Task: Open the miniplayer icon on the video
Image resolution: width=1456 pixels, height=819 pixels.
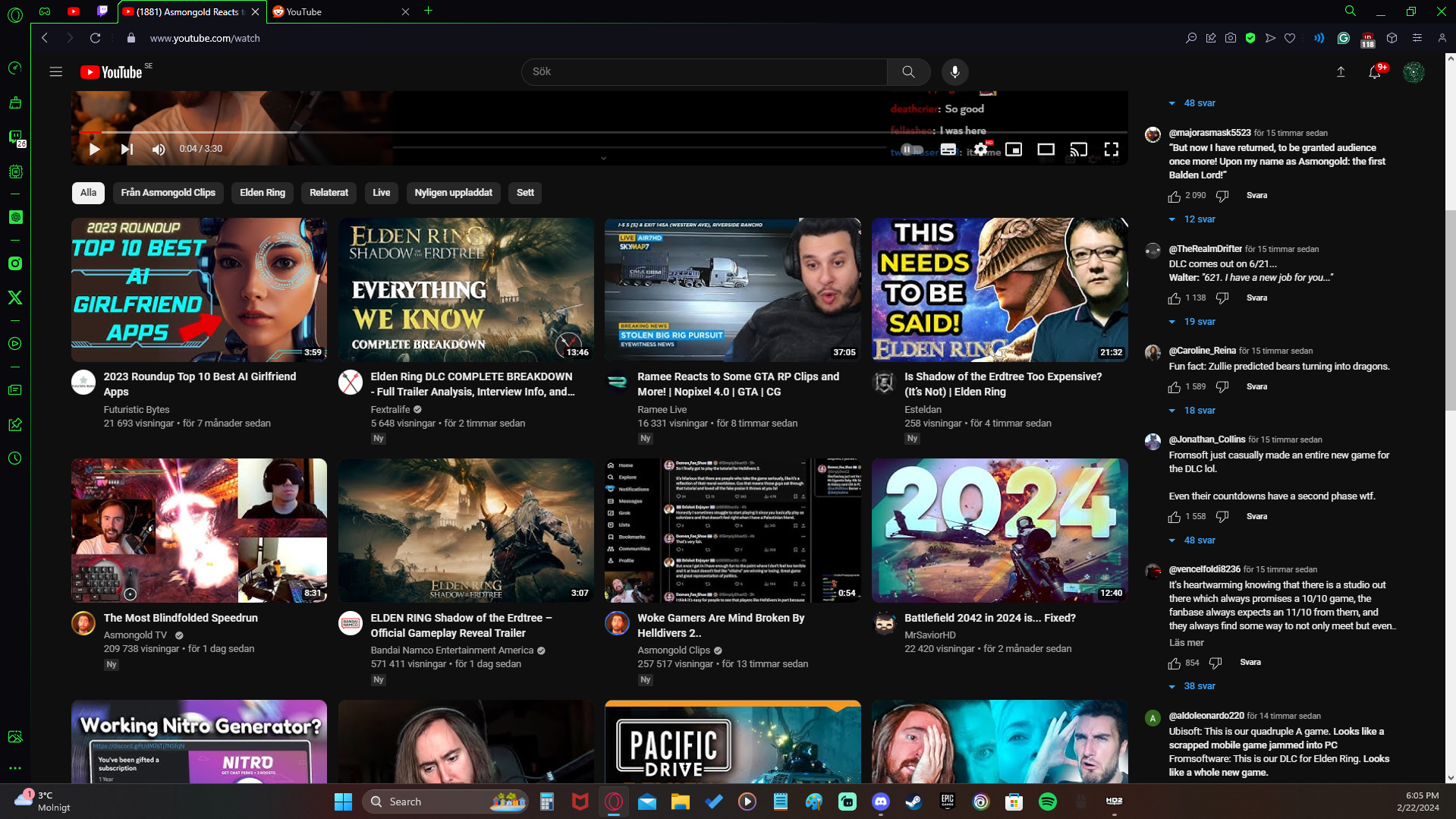Action: click(1014, 149)
